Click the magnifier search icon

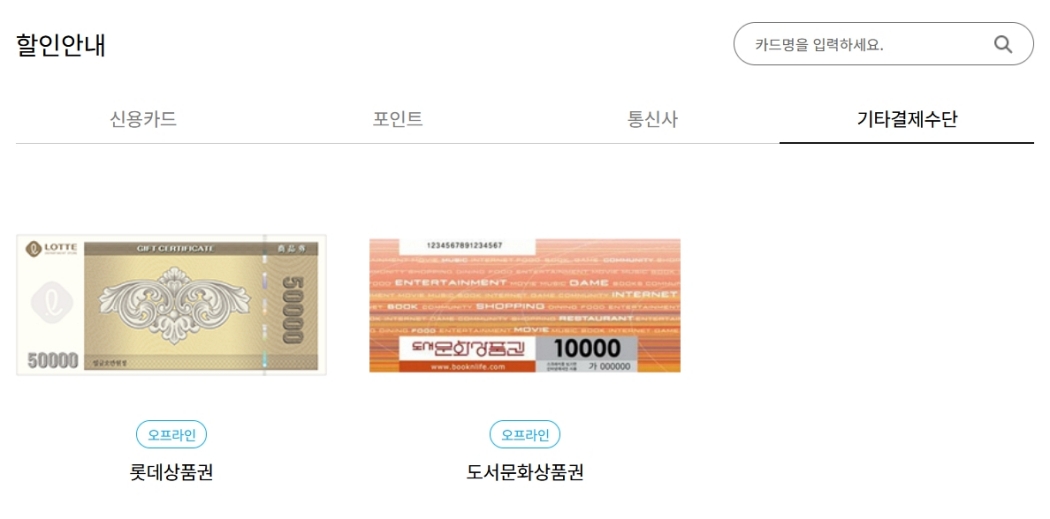click(x=1002, y=44)
